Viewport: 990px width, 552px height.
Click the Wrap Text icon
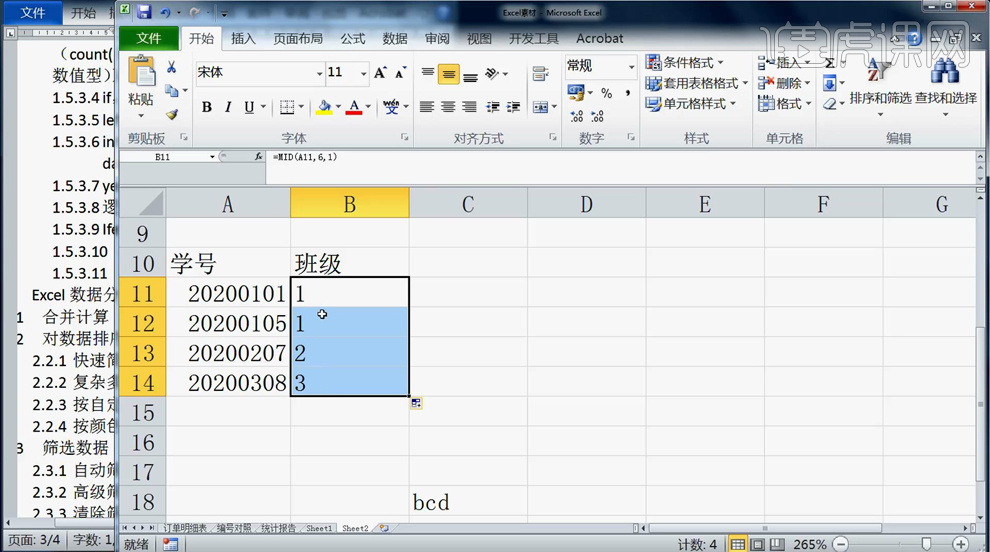[x=540, y=74]
